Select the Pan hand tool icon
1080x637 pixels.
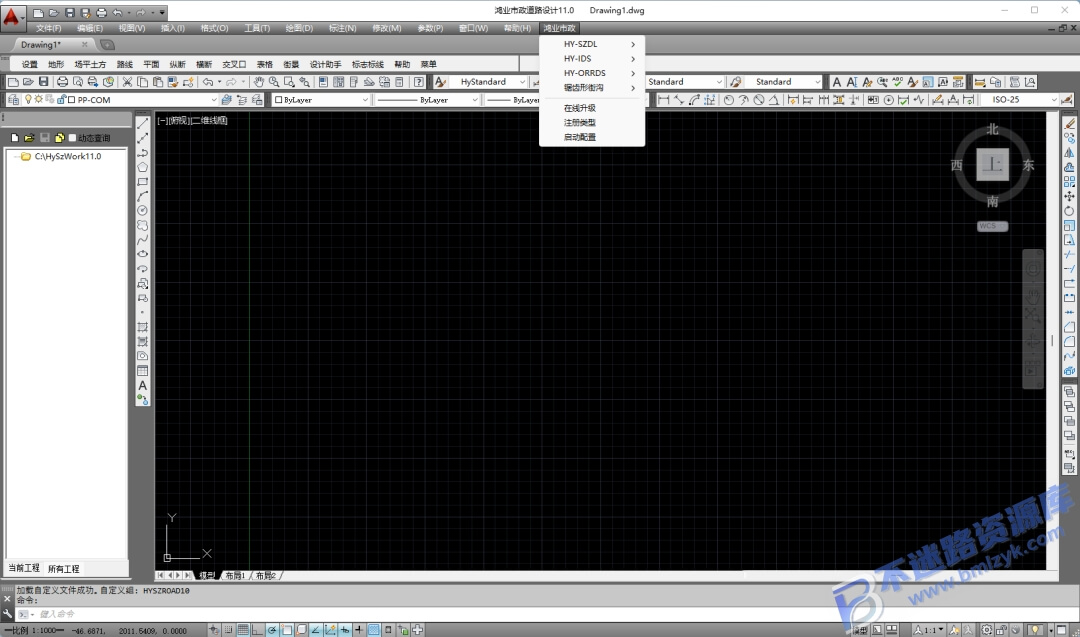(x=259, y=82)
